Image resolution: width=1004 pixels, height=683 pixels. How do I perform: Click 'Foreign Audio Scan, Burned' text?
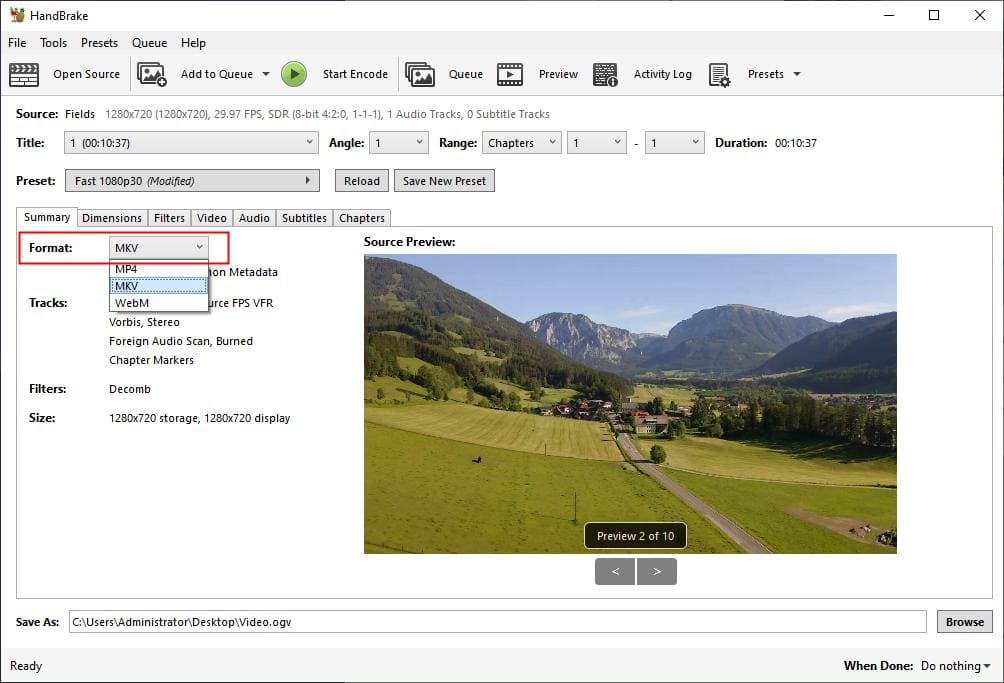point(181,341)
